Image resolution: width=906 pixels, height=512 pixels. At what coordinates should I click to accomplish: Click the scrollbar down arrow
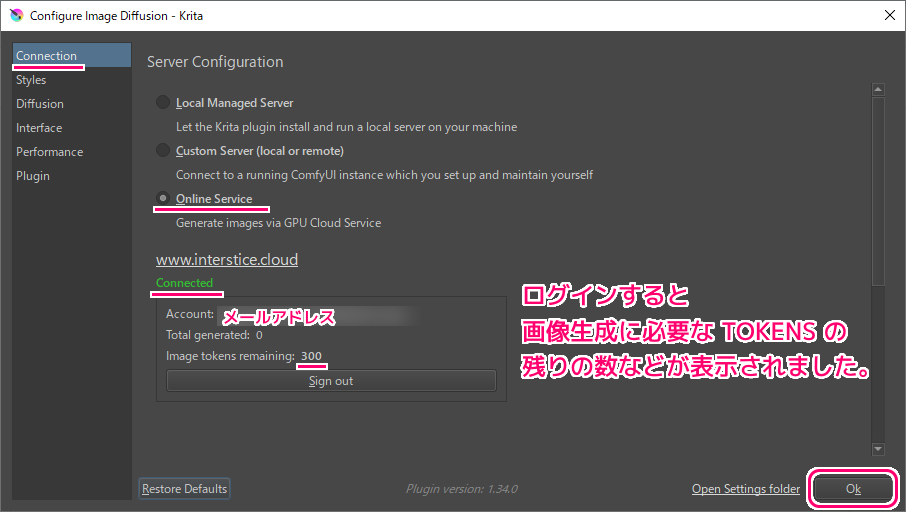click(878, 449)
